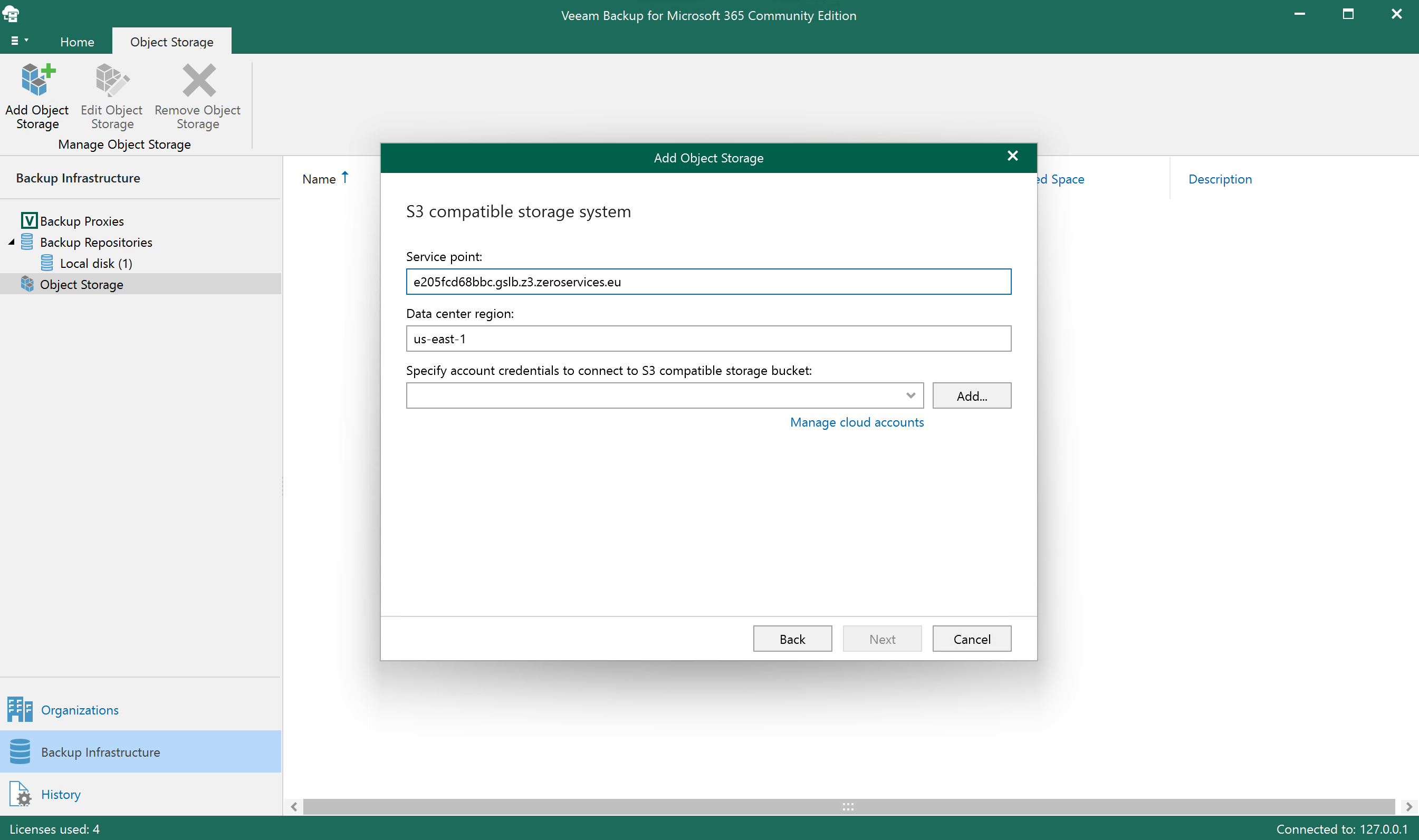Collapse the Backup Repositories node

(10, 242)
